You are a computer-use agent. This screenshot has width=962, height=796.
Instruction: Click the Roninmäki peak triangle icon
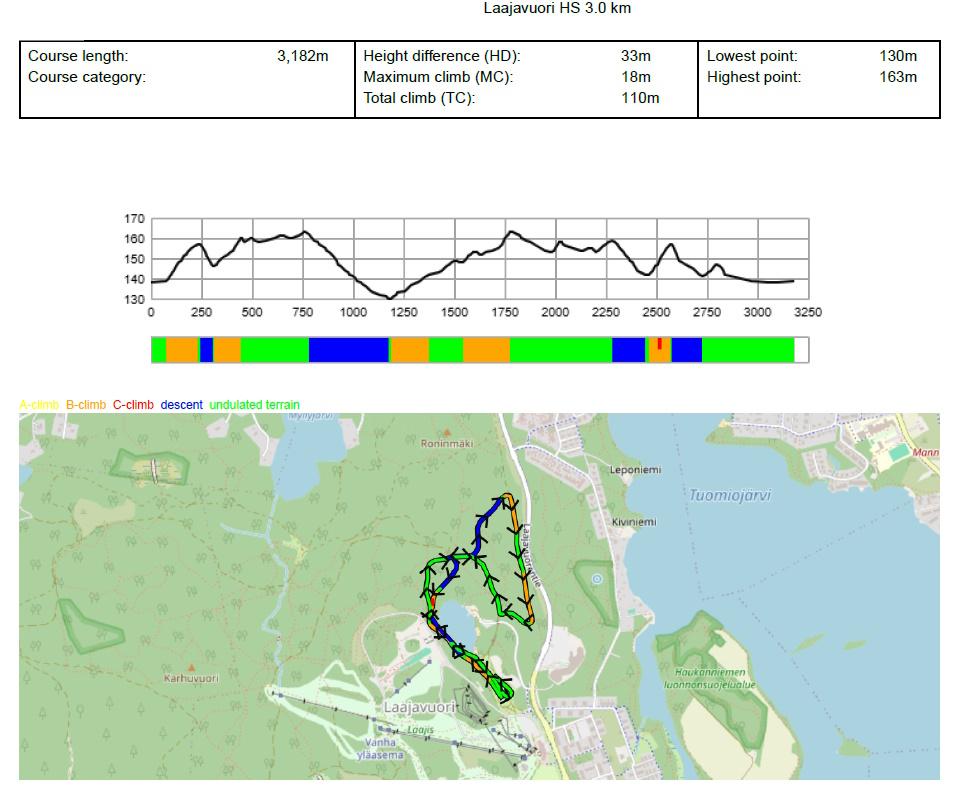pyautogui.click(x=447, y=433)
